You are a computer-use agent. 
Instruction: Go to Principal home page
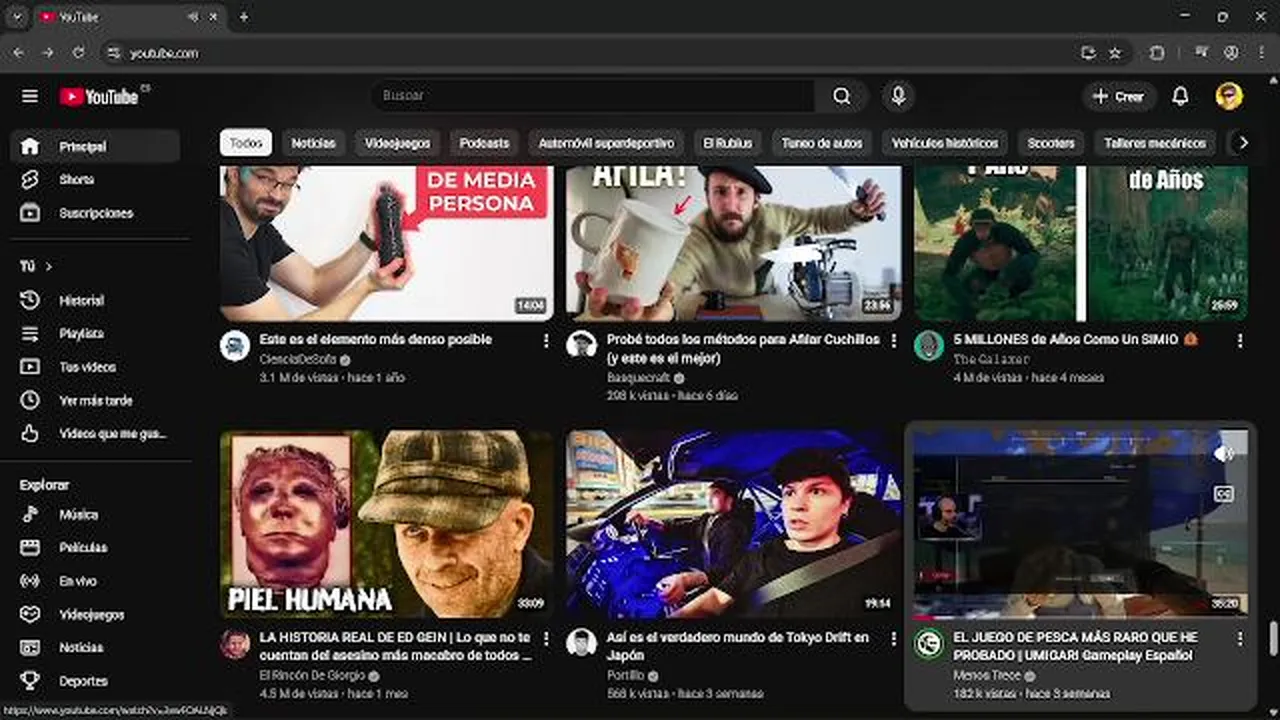95,146
